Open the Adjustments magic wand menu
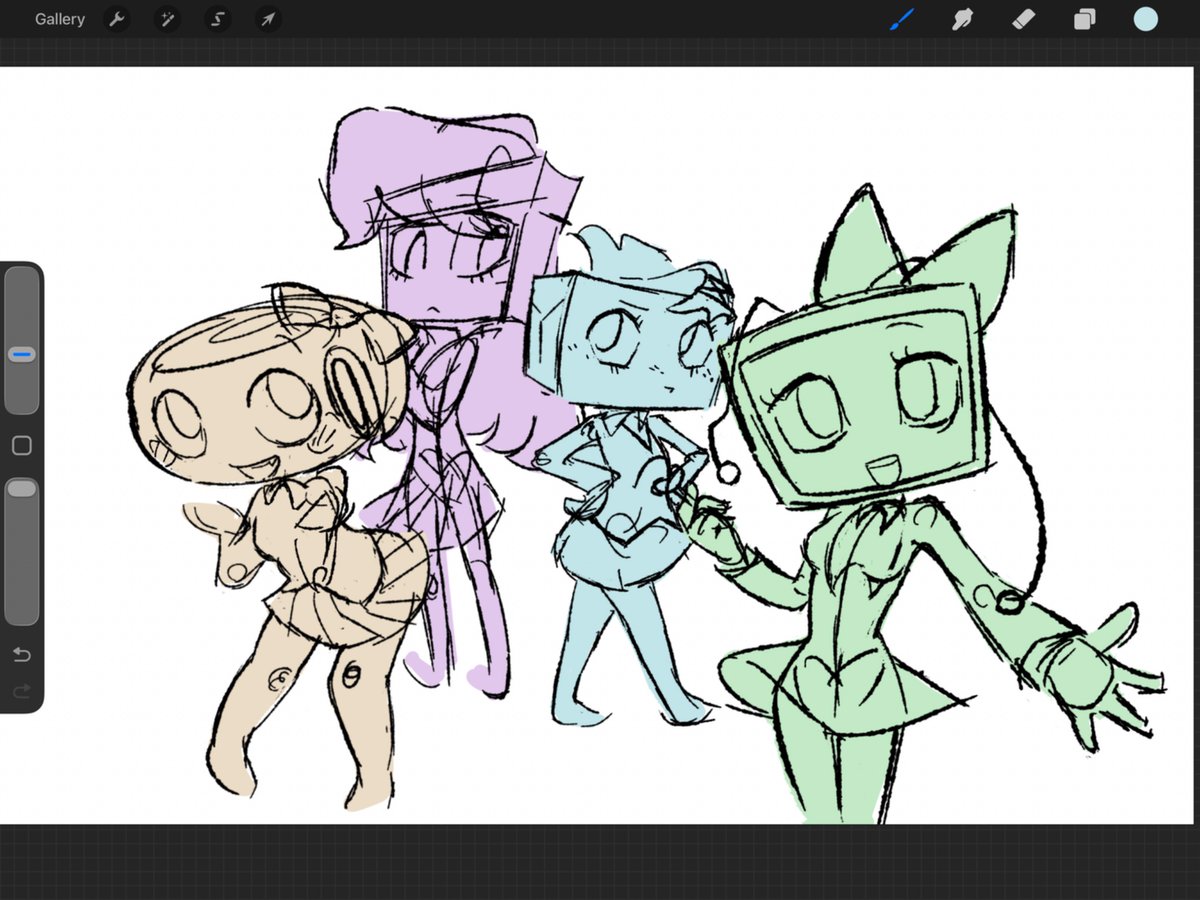Image resolution: width=1200 pixels, height=900 pixels. pyautogui.click(x=167, y=19)
